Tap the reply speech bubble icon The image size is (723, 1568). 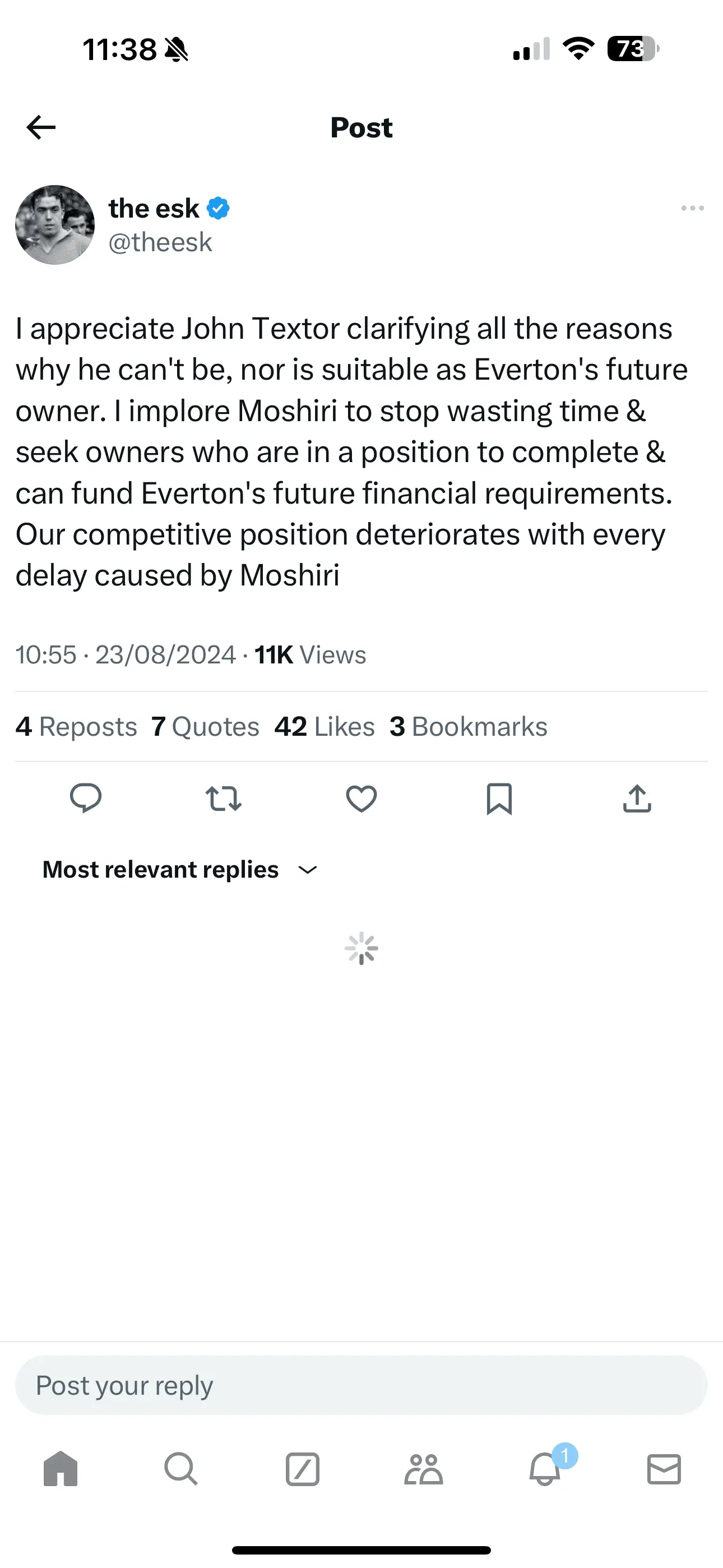click(x=86, y=798)
